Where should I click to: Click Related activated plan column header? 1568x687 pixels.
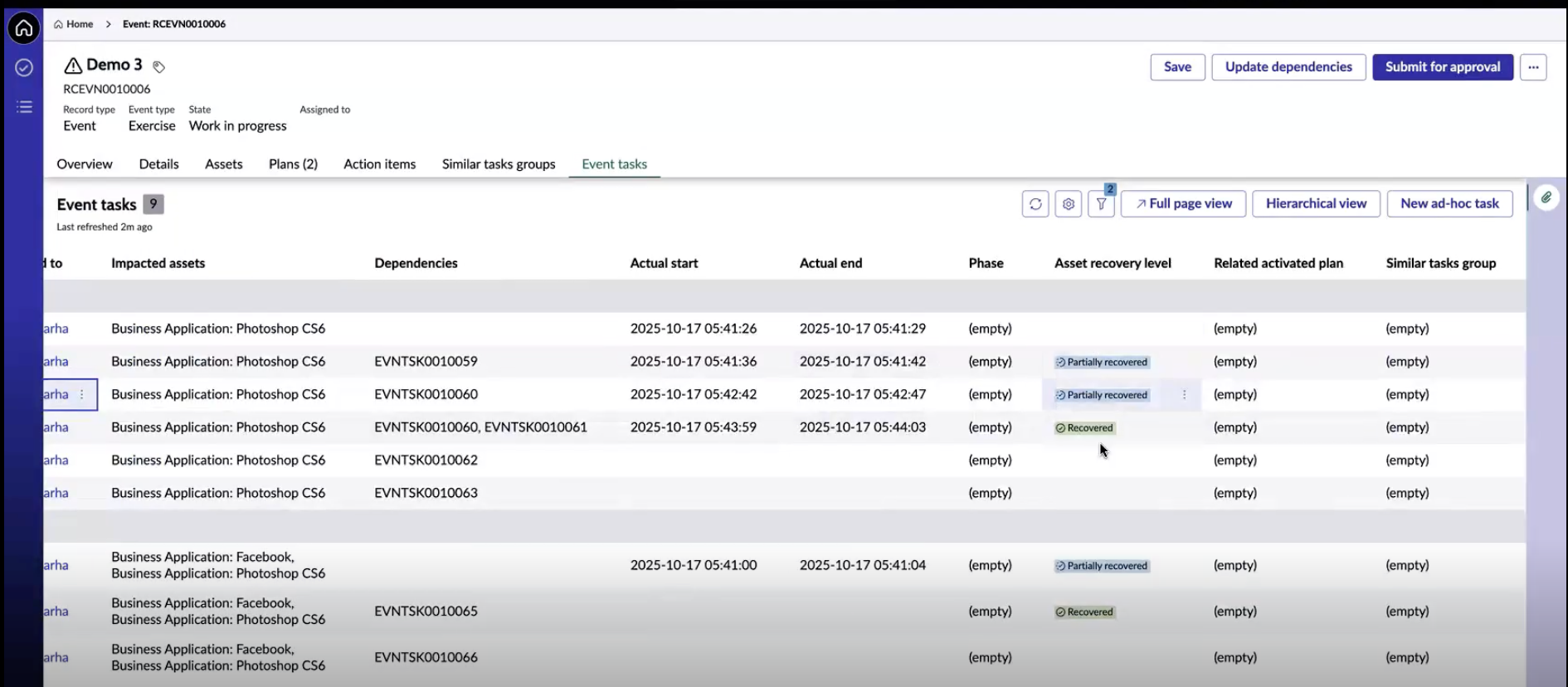[x=1278, y=264]
